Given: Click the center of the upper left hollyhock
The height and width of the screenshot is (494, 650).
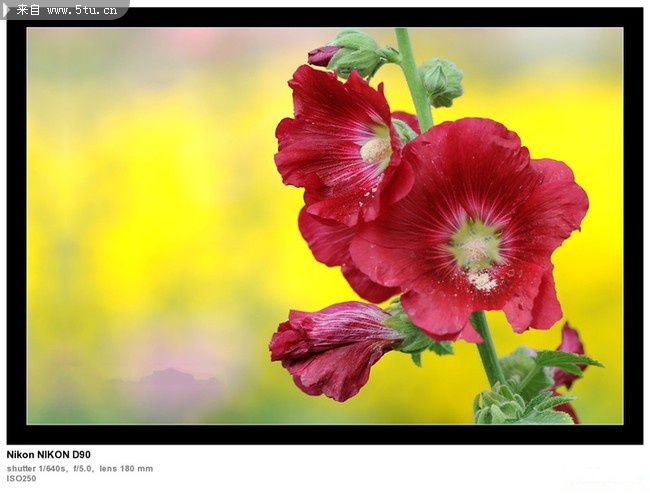Looking at the screenshot, I should pyautogui.click(x=375, y=150).
